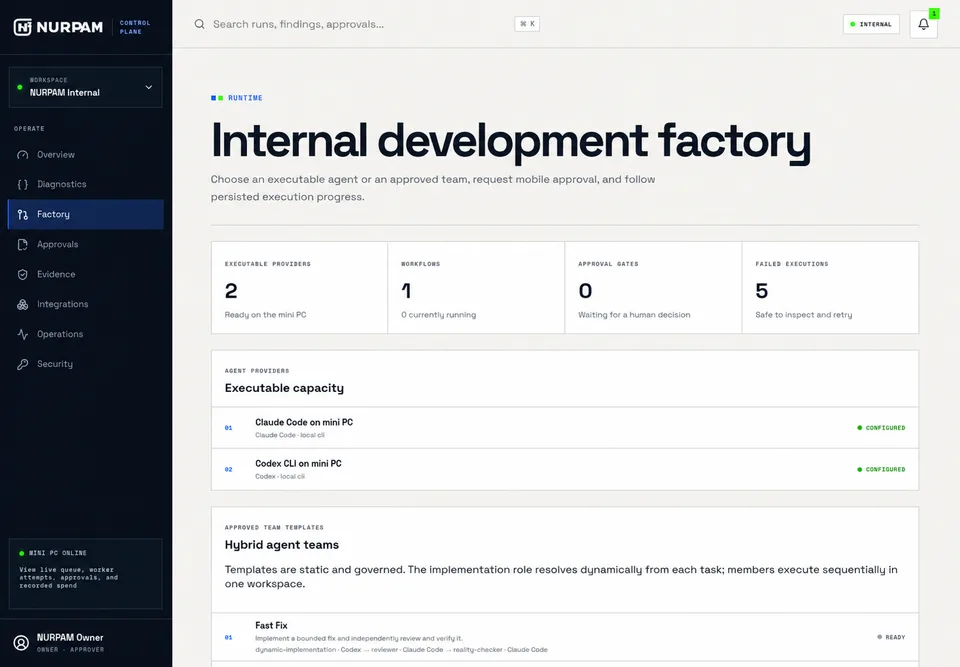Screen dimensions: 960x667
Task: Open the NURPAM Owner profile
Action: (86, 643)
